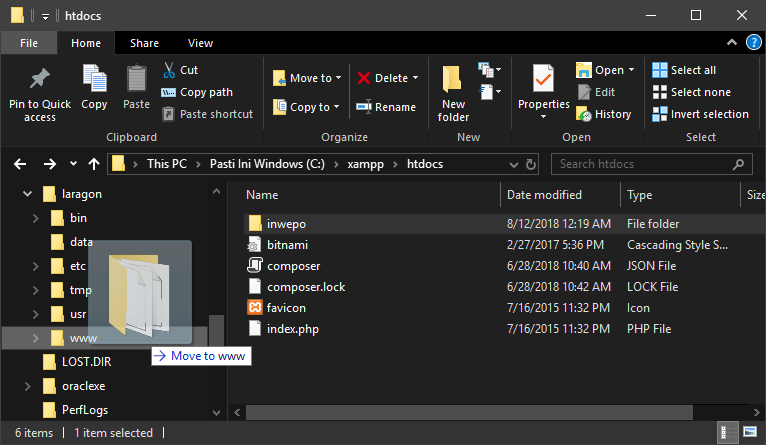Open the Help question mark icon
The width and height of the screenshot is (766, 445).
[752, 43]
